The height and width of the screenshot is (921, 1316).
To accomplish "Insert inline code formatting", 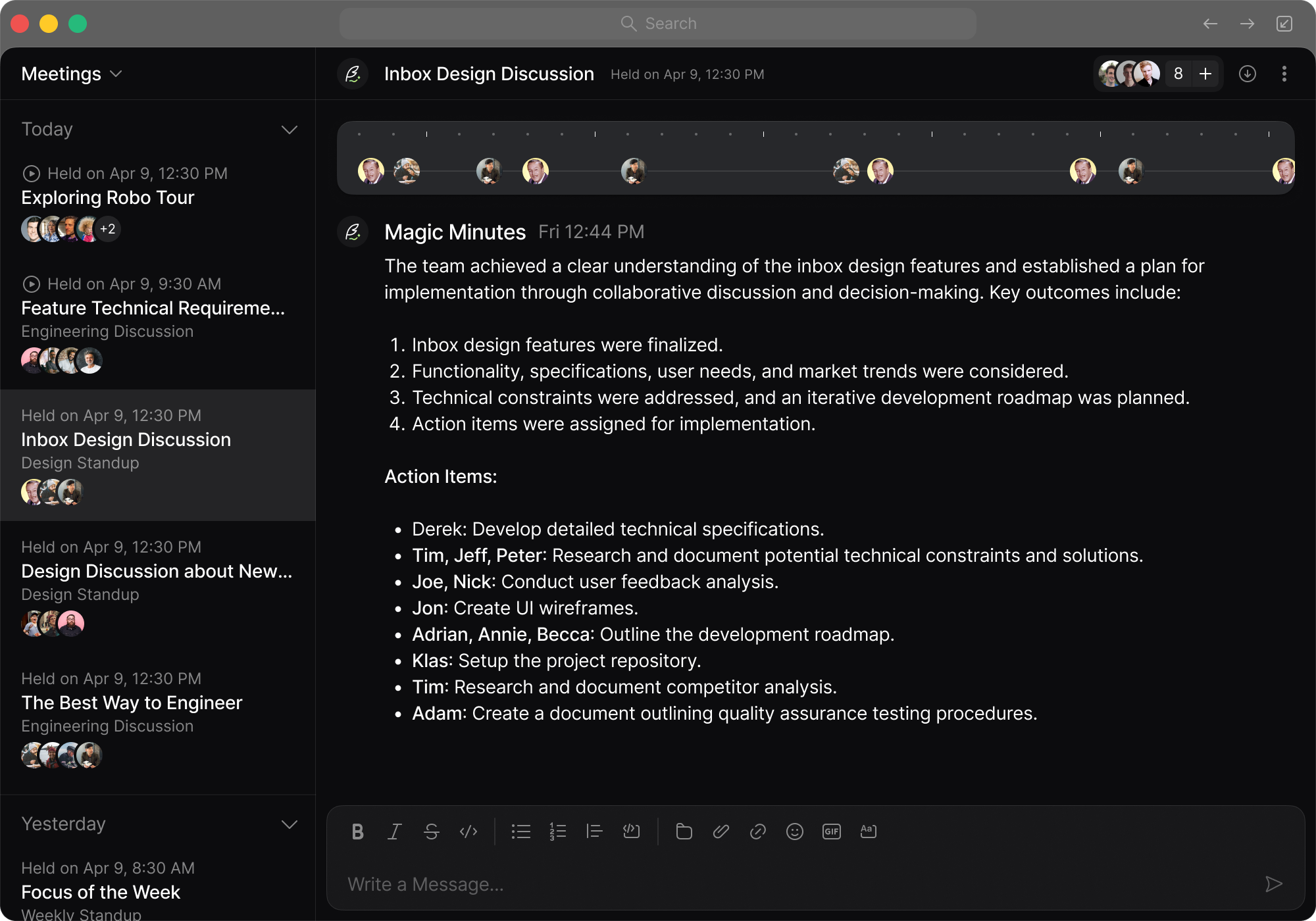I will click(x=468, y=832).
